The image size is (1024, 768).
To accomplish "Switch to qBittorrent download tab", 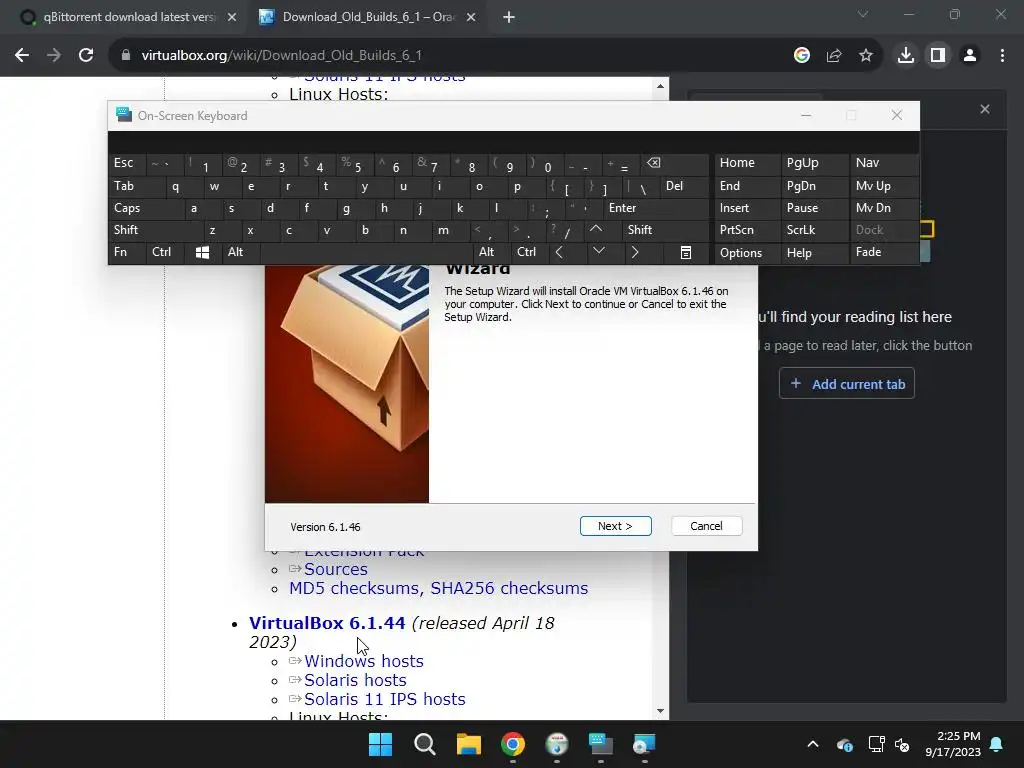I will (128, 18).
